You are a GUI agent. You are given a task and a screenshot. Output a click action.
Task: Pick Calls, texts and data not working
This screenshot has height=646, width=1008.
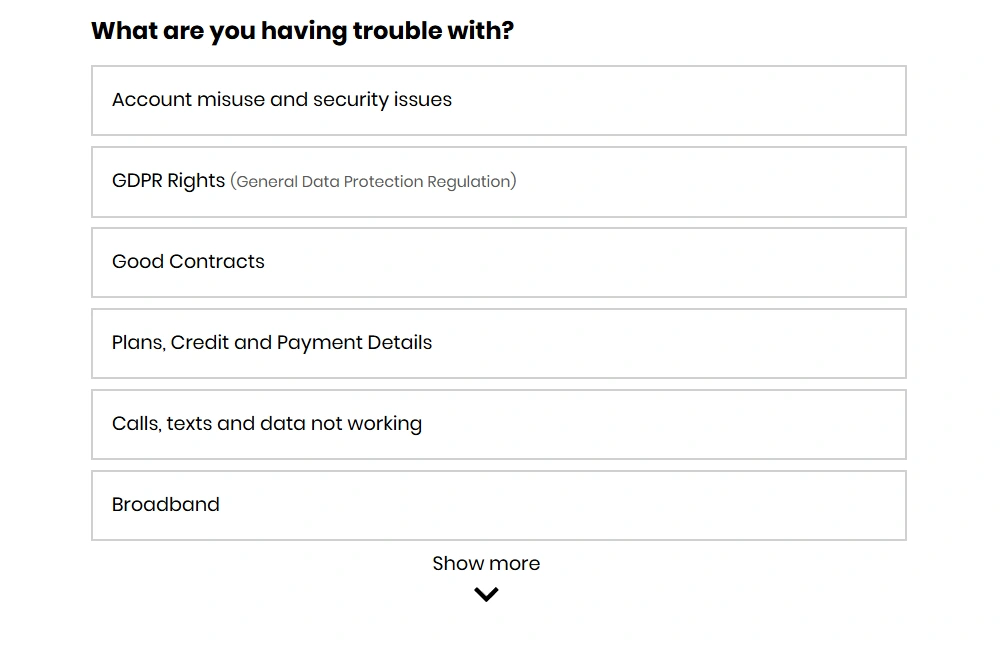pos(498,424)
